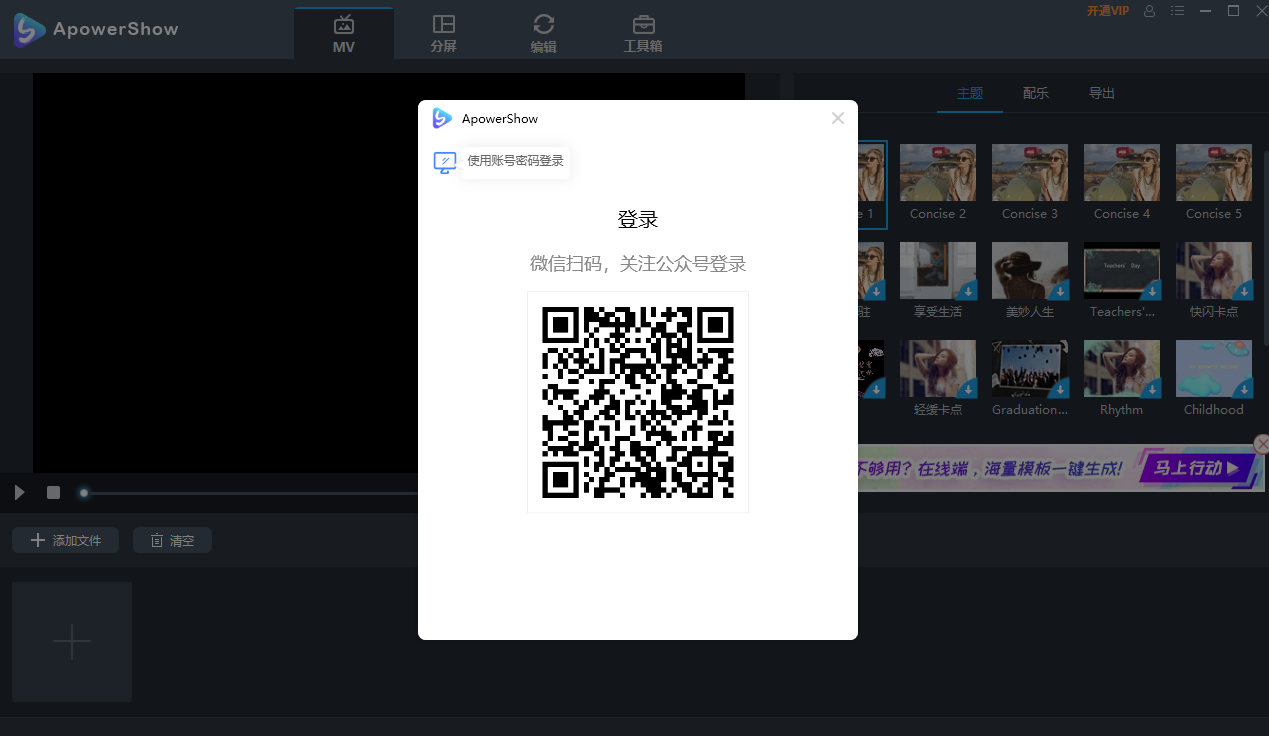Download the Childhood theme via its arrow icon
Screen dimensions: 1269x736
[x=1244, y=390]
